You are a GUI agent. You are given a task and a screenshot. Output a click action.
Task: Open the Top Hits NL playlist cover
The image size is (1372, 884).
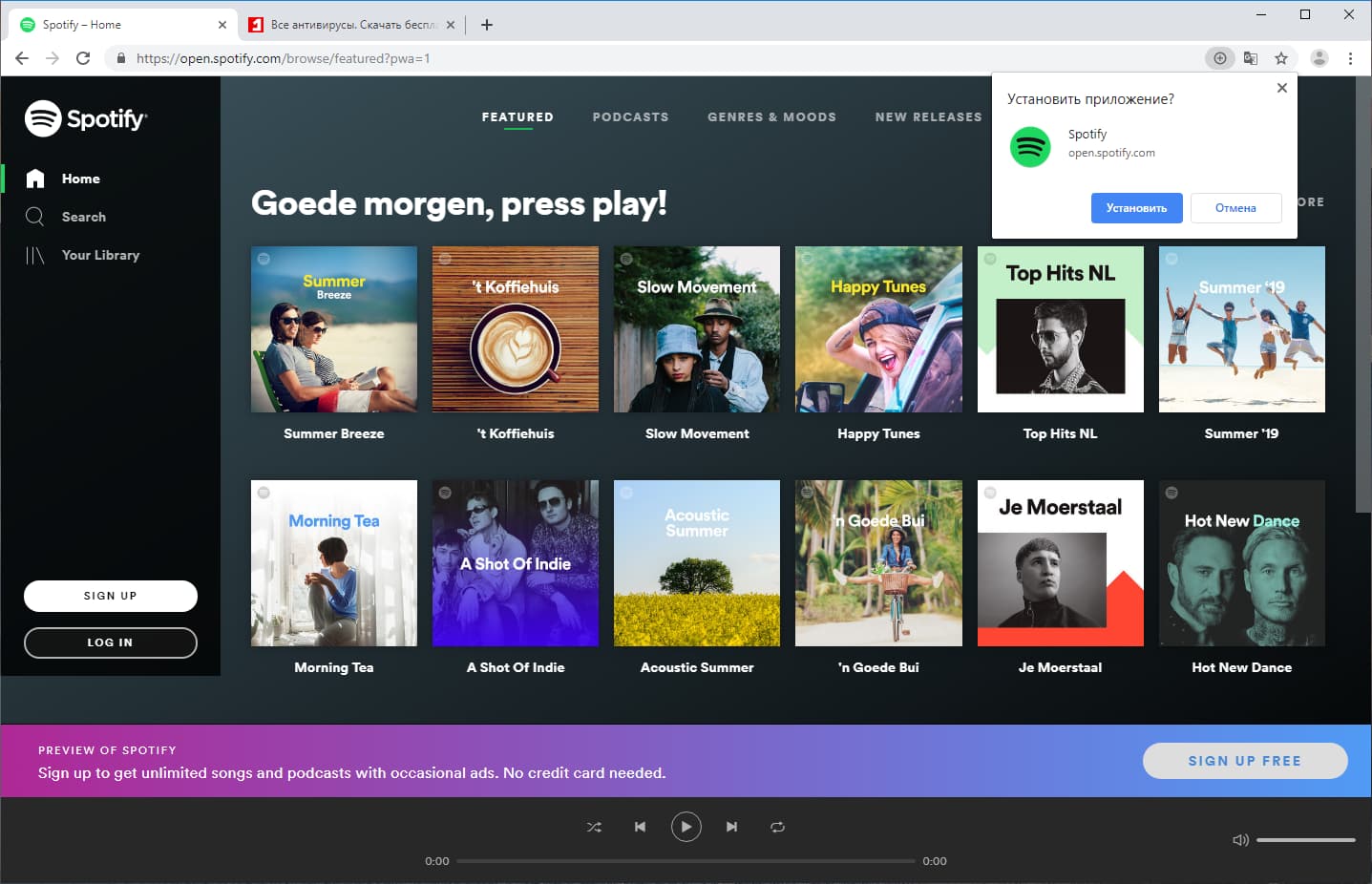(1061, 329)
